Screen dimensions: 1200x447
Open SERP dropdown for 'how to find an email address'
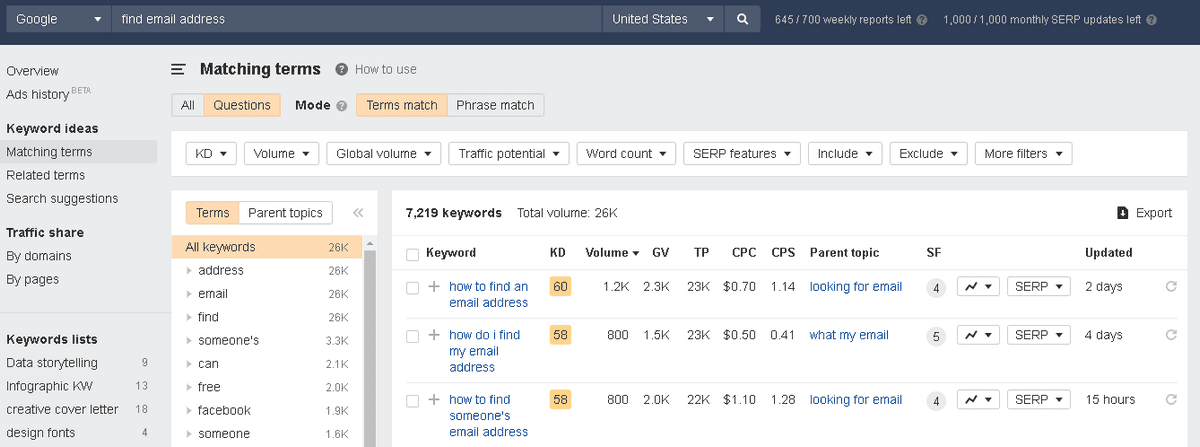point(1038,287)
